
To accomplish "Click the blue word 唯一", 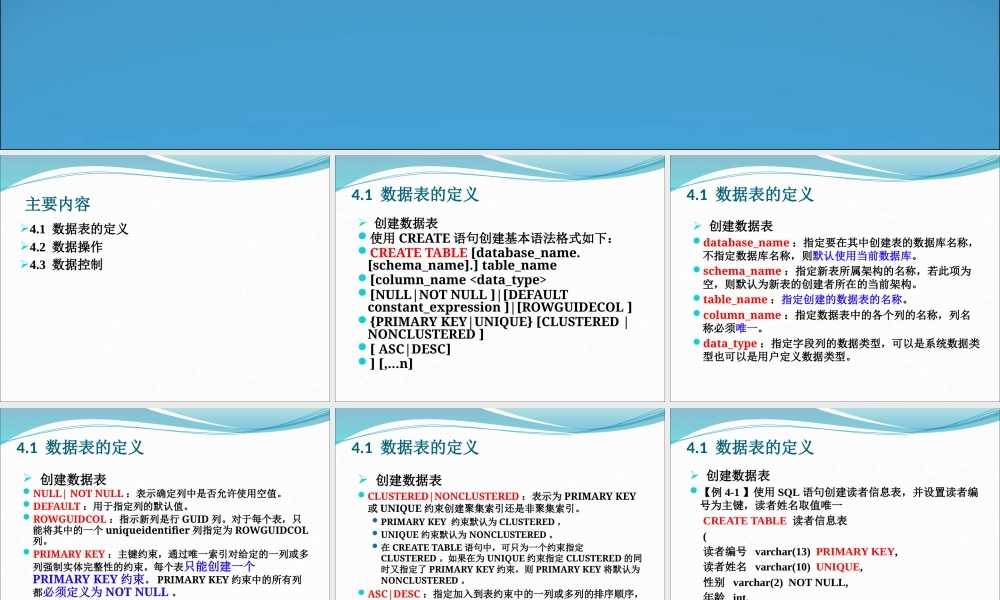I will pos(746,328).
